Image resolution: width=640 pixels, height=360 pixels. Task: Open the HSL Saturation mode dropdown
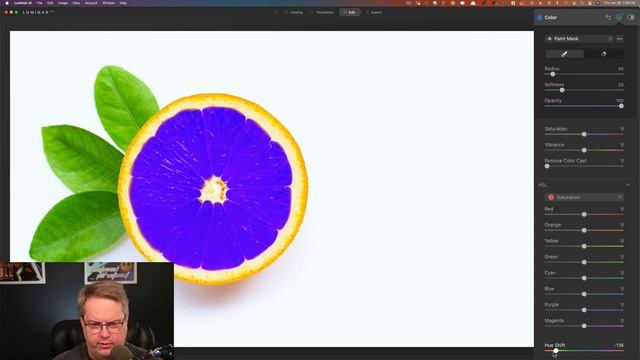584,197
